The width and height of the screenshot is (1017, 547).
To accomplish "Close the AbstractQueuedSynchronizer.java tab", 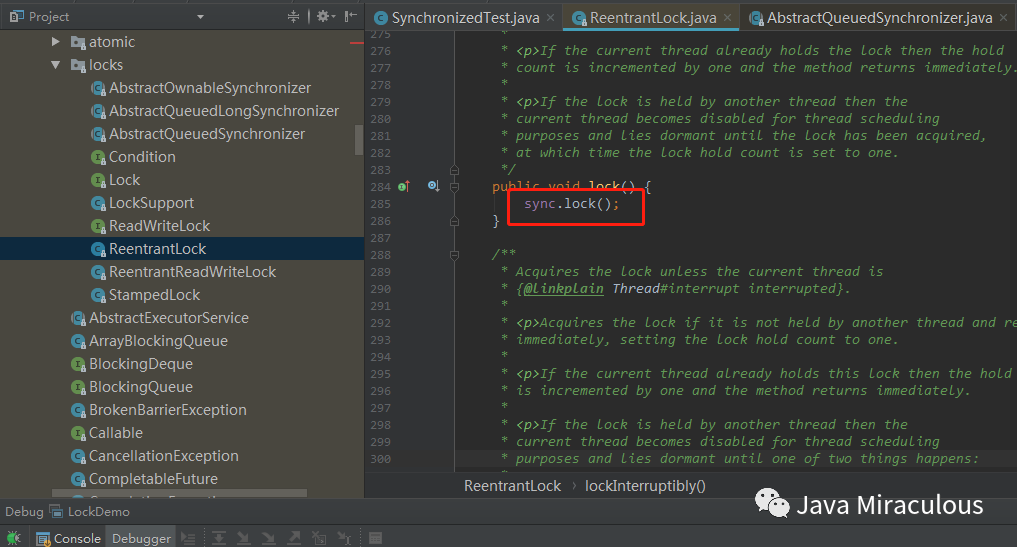I will click(1003, 18).
